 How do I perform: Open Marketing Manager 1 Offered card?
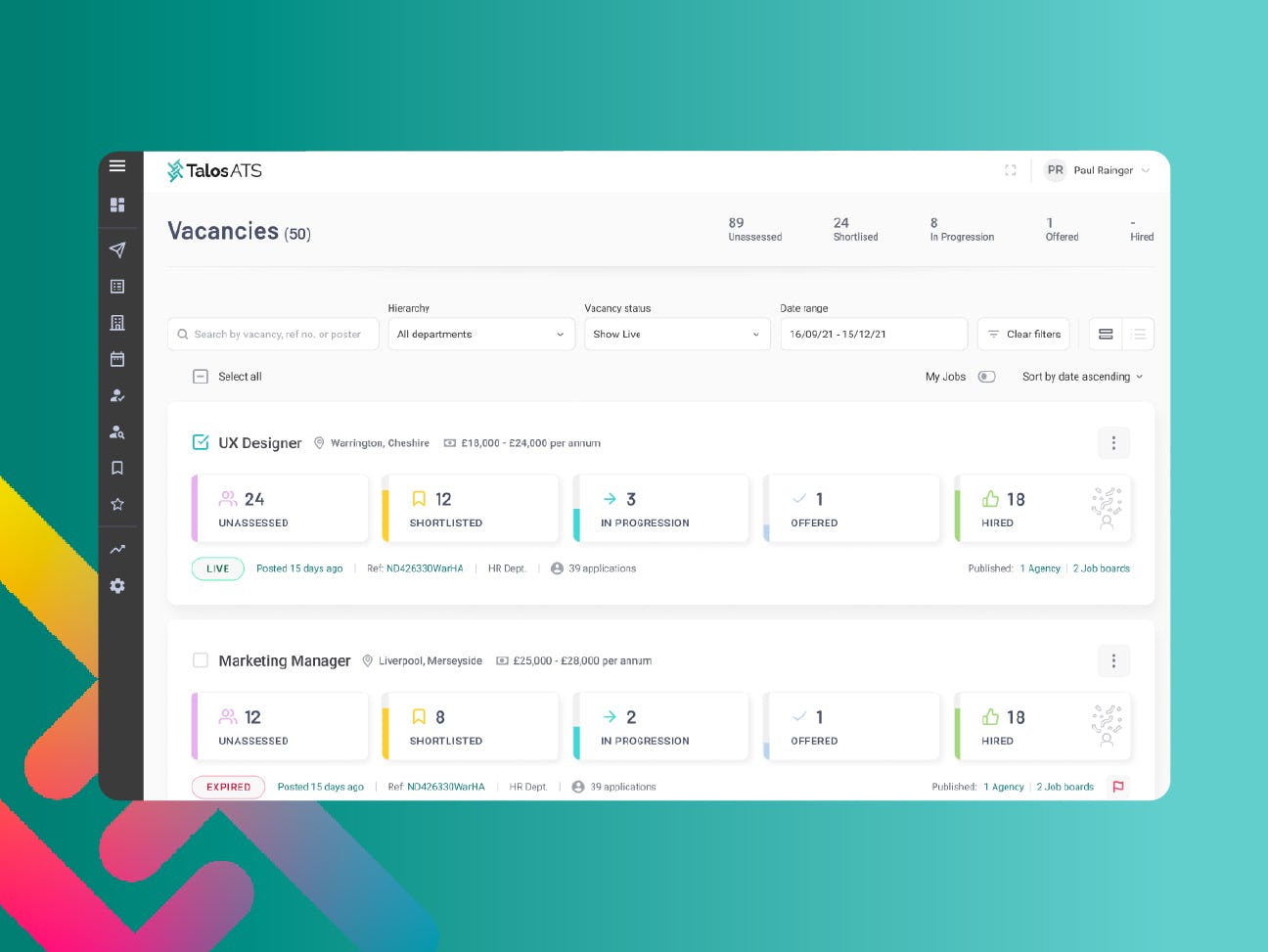point(851,727)
